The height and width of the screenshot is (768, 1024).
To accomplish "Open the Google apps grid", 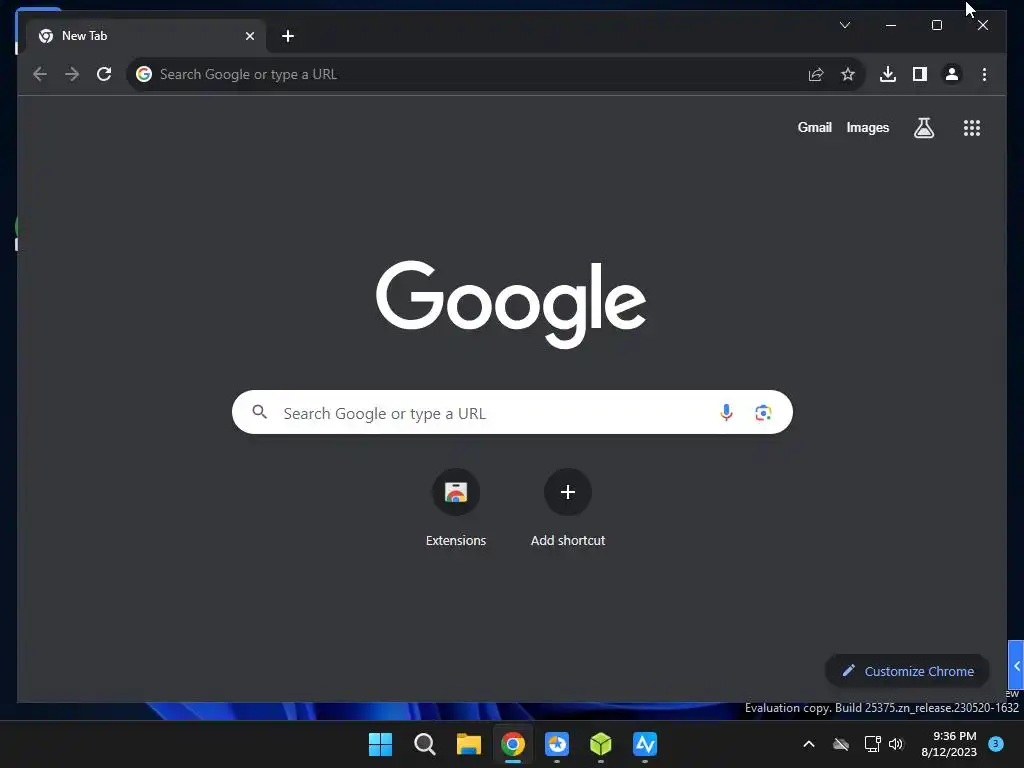I will (x=972, y=128).
